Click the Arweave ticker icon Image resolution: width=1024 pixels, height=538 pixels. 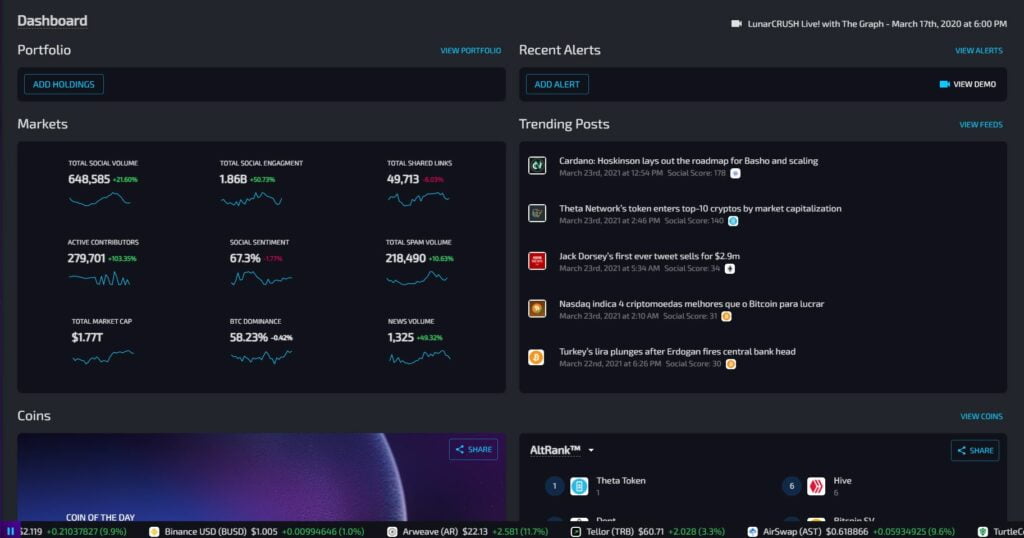pyautogui.click(x=392, y=531)
